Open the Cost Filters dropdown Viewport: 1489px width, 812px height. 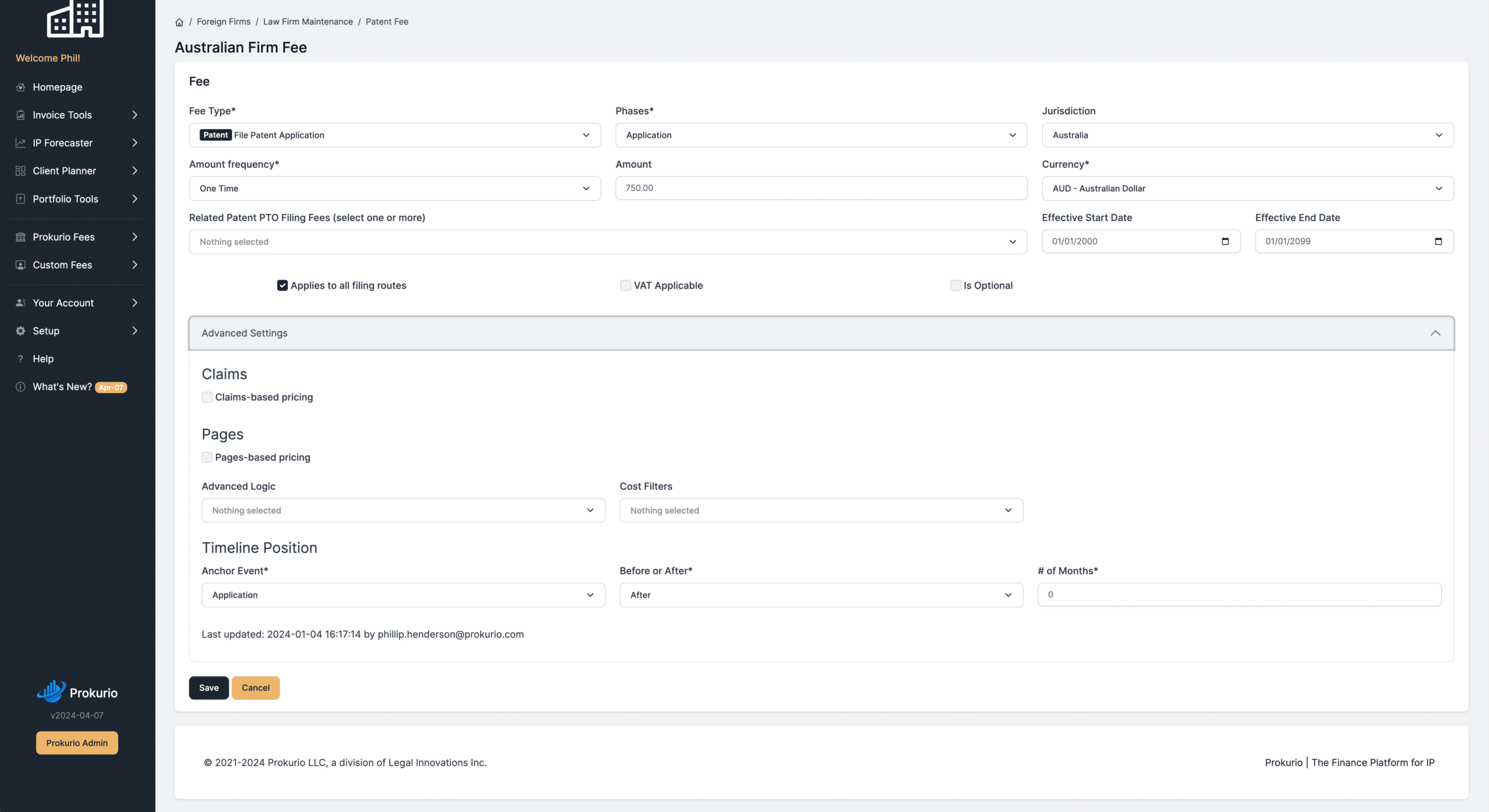[821, 511]
